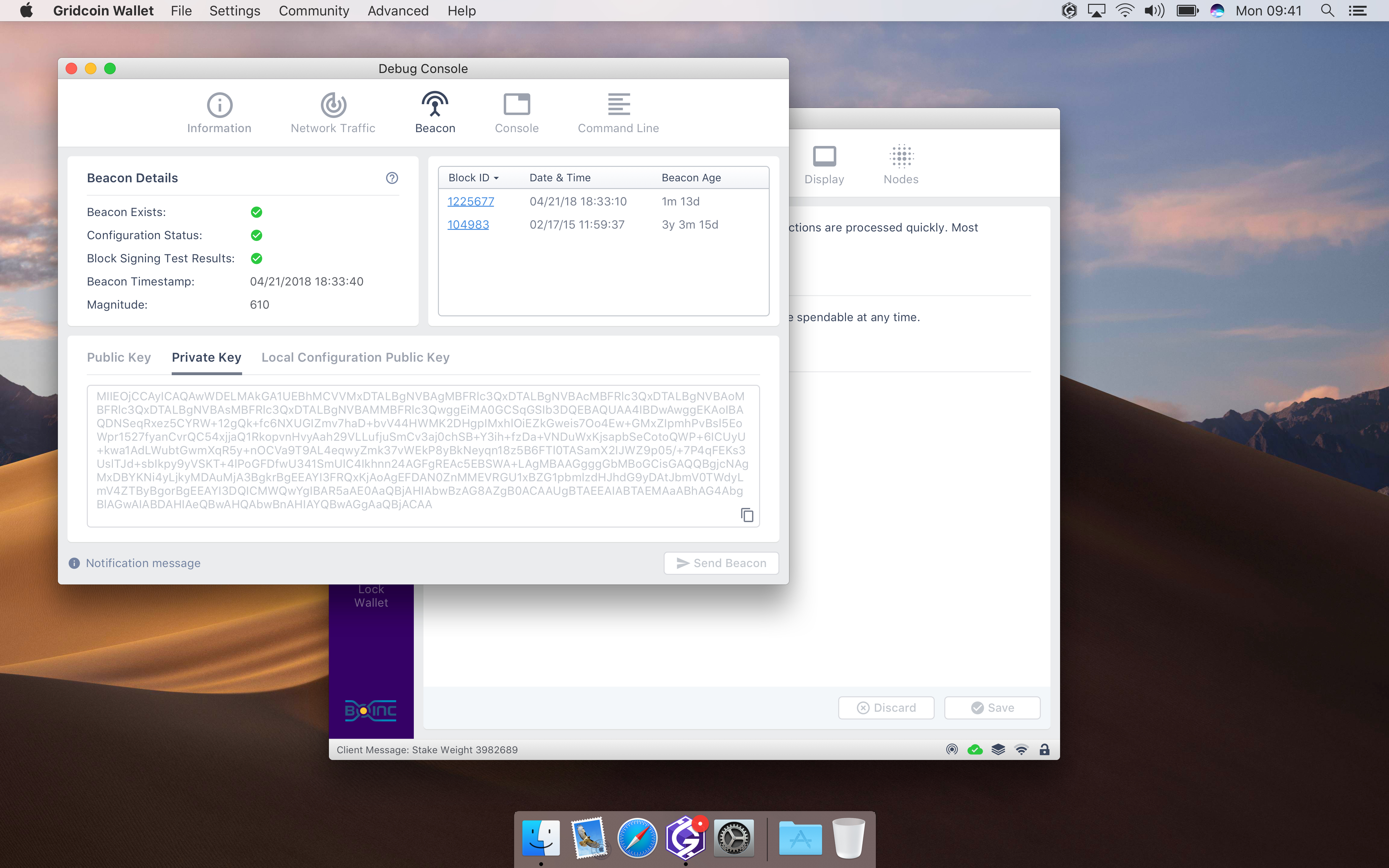Click the 'Client Message: Stake Weight 3982689' status text
Image resolution: width=1389 pixels, height=868 pixels.
coord(427,750)
